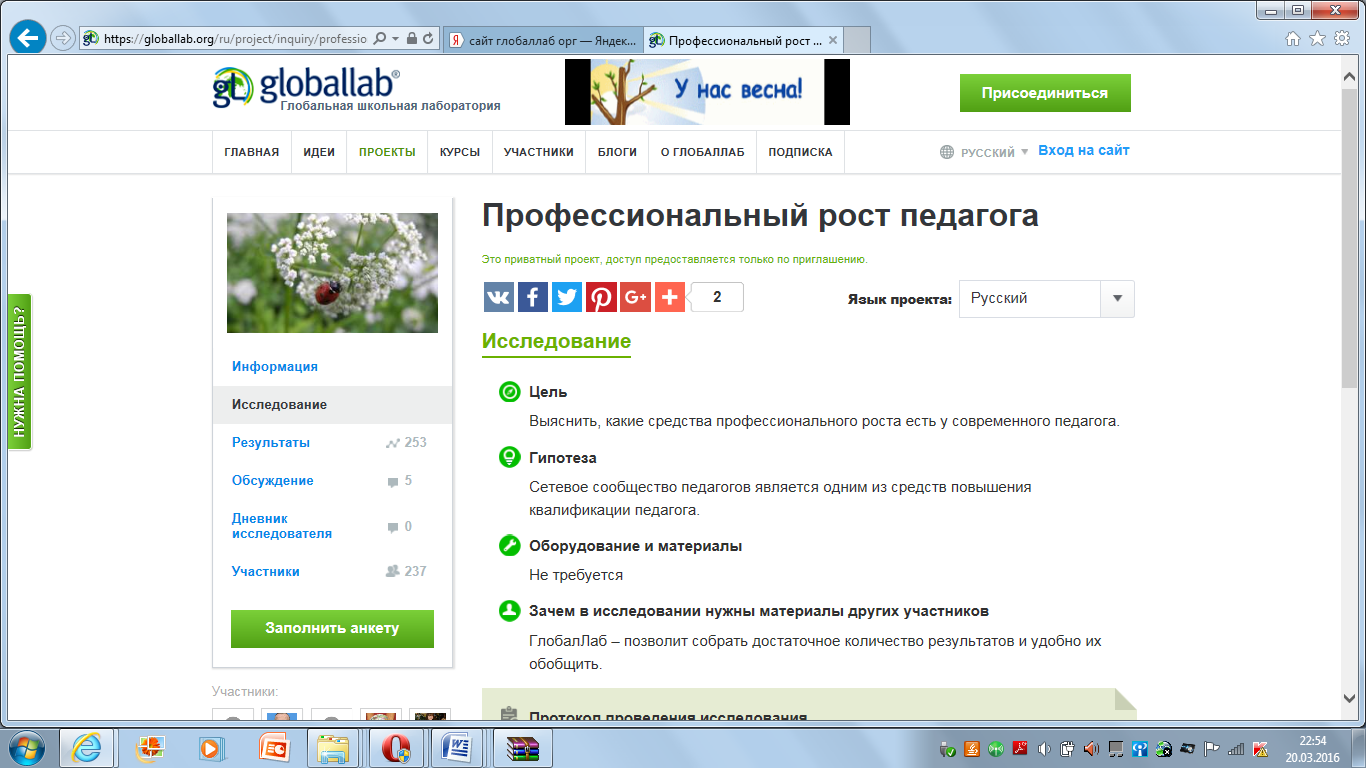Open Internet Explorer from taskbar
Image resolution: width=1366 pixels, height=768 pixels.
coord(86,747)
